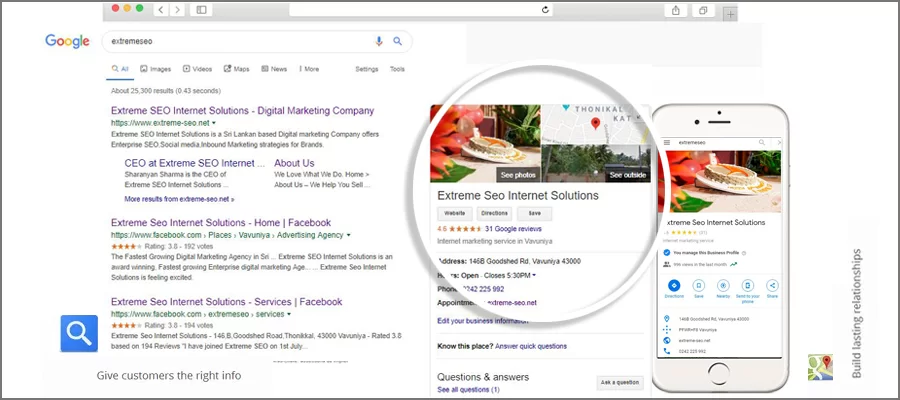Start voice search with the microphone icon
Viewport: 900px width, 400px height.
[x=379, y=41]
